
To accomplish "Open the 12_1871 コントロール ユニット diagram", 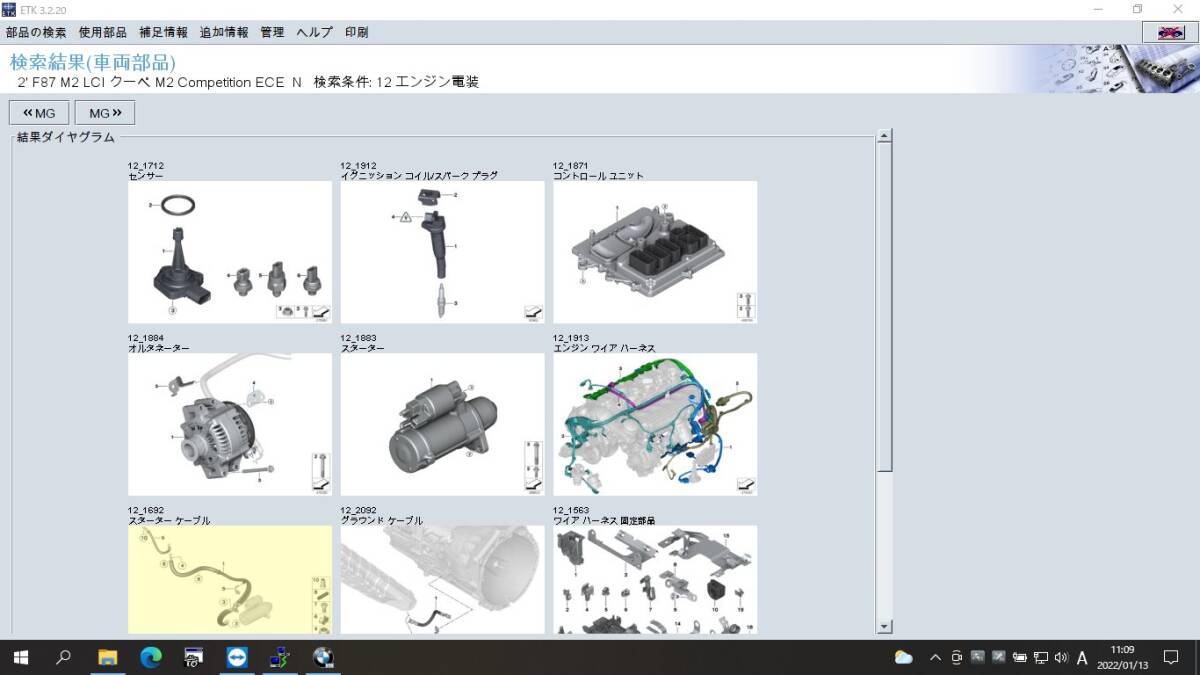I will [655, 252].
